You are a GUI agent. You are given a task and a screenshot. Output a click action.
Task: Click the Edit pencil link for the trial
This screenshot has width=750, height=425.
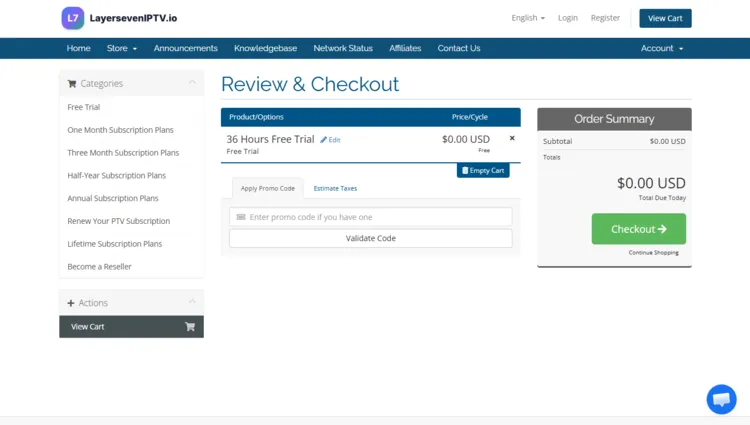click(330, 140)
